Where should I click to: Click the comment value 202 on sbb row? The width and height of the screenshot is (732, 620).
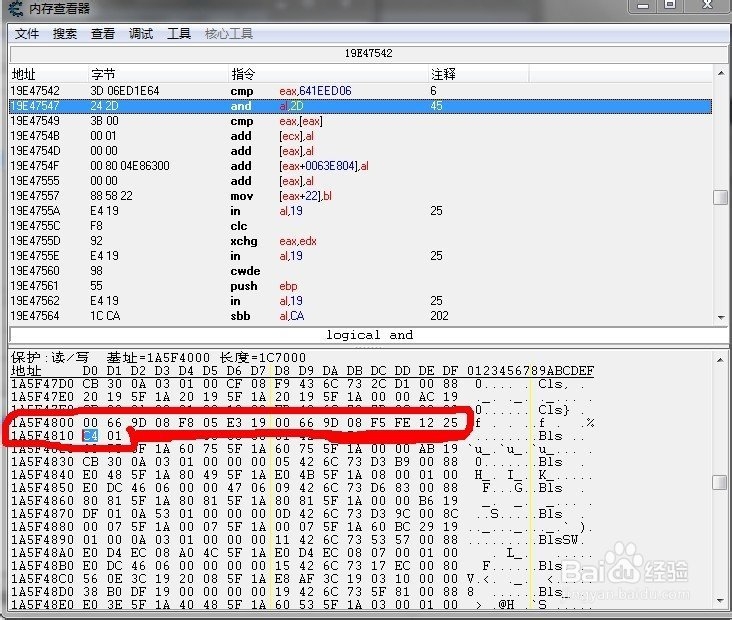pos(439,316)
